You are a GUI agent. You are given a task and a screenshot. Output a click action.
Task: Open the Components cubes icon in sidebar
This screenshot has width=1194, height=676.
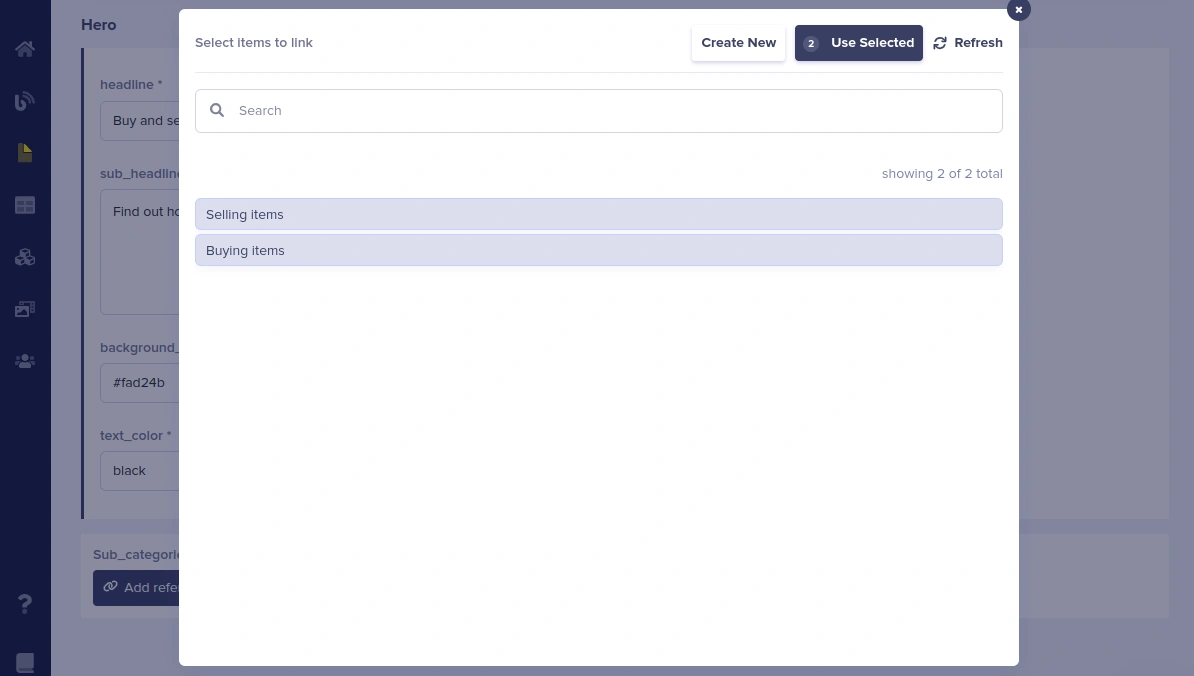tap(25, 257)
